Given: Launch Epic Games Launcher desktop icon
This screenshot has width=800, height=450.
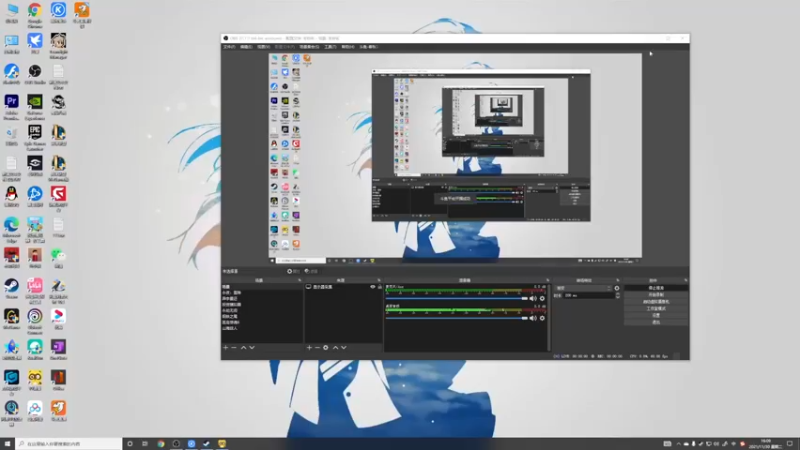Looking at the screenshot, I should point(35,137).
